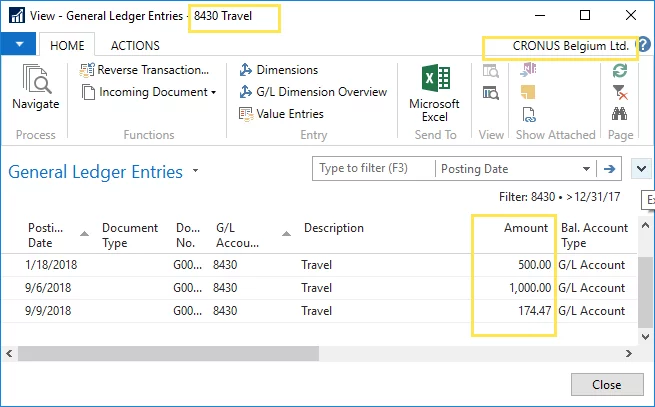Click the Find binoculars icon
655x407 pixels.
620,114
